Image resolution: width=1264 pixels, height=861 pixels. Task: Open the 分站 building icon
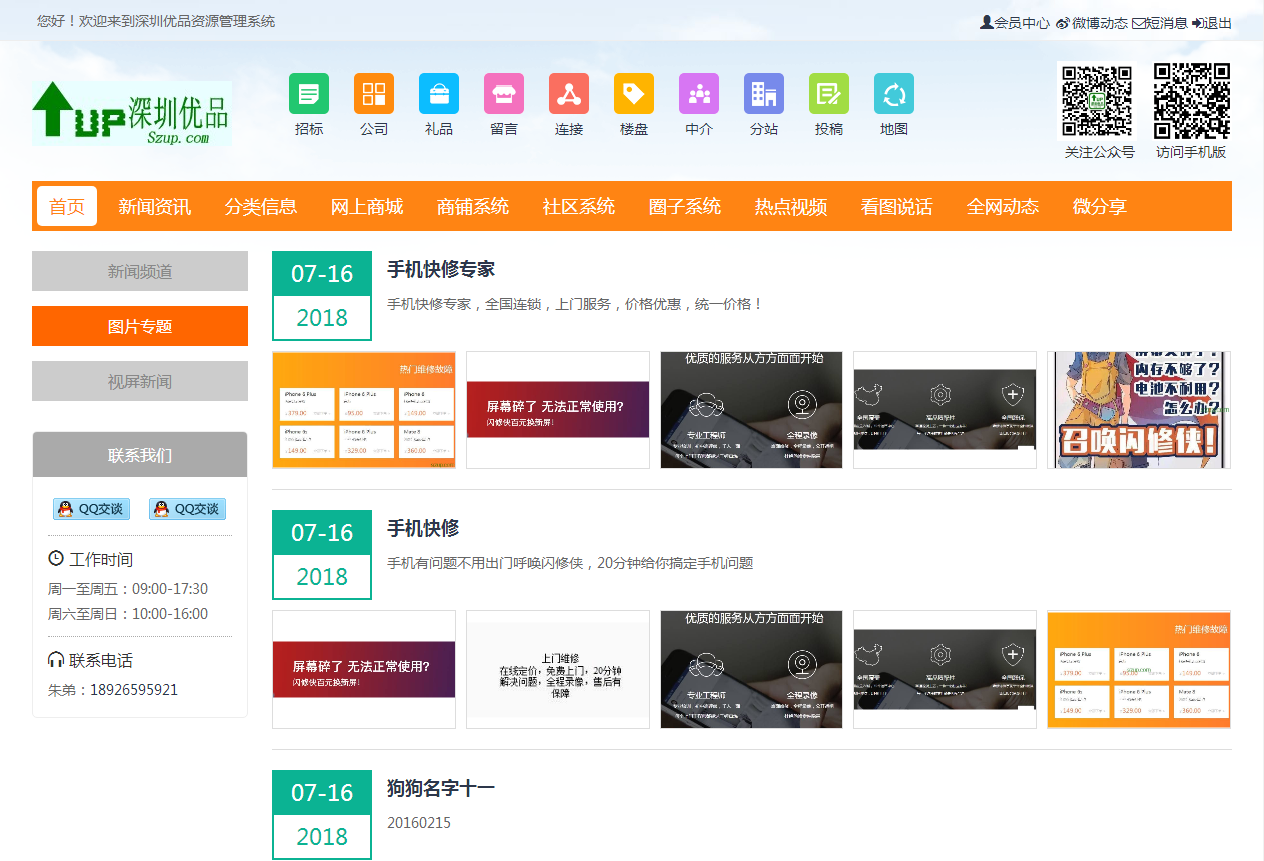(764, 94)
